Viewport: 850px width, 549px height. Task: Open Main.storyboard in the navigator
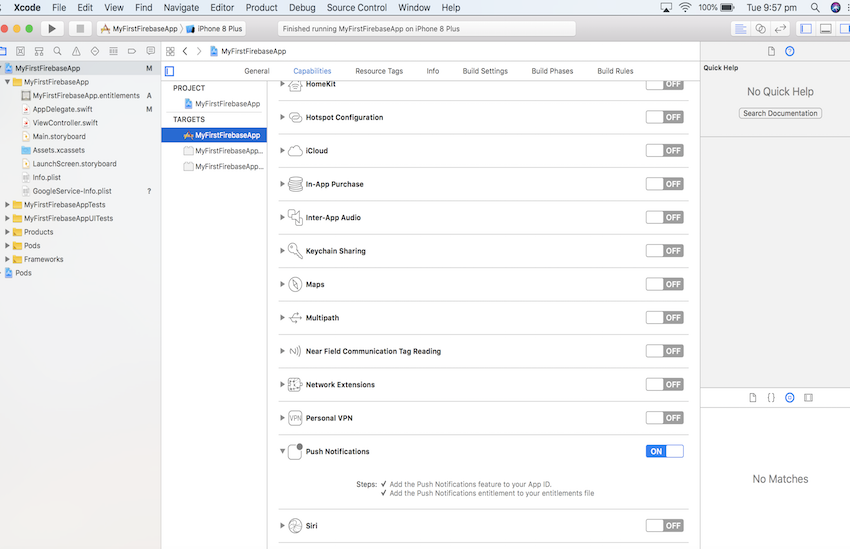point(59,137)
